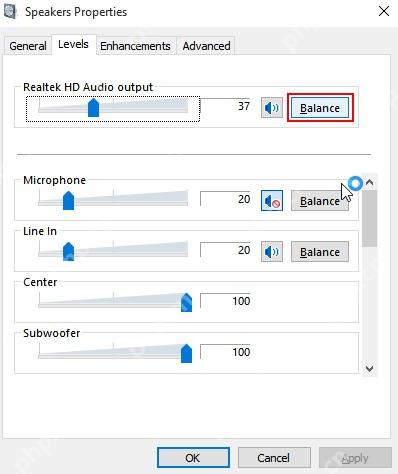Select the Levels tab
This screenshot has height=474, width=398.
coord(73,44)
